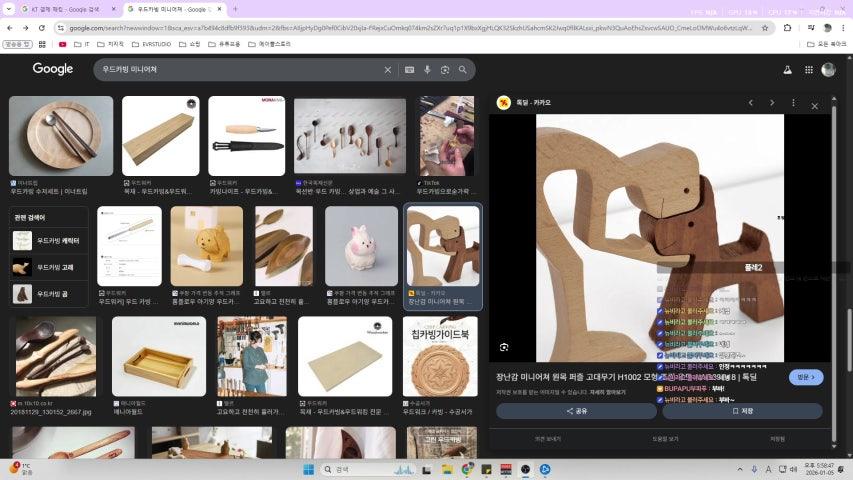Click the 공유 share button
853x480 pixels.
click(576, 411)
